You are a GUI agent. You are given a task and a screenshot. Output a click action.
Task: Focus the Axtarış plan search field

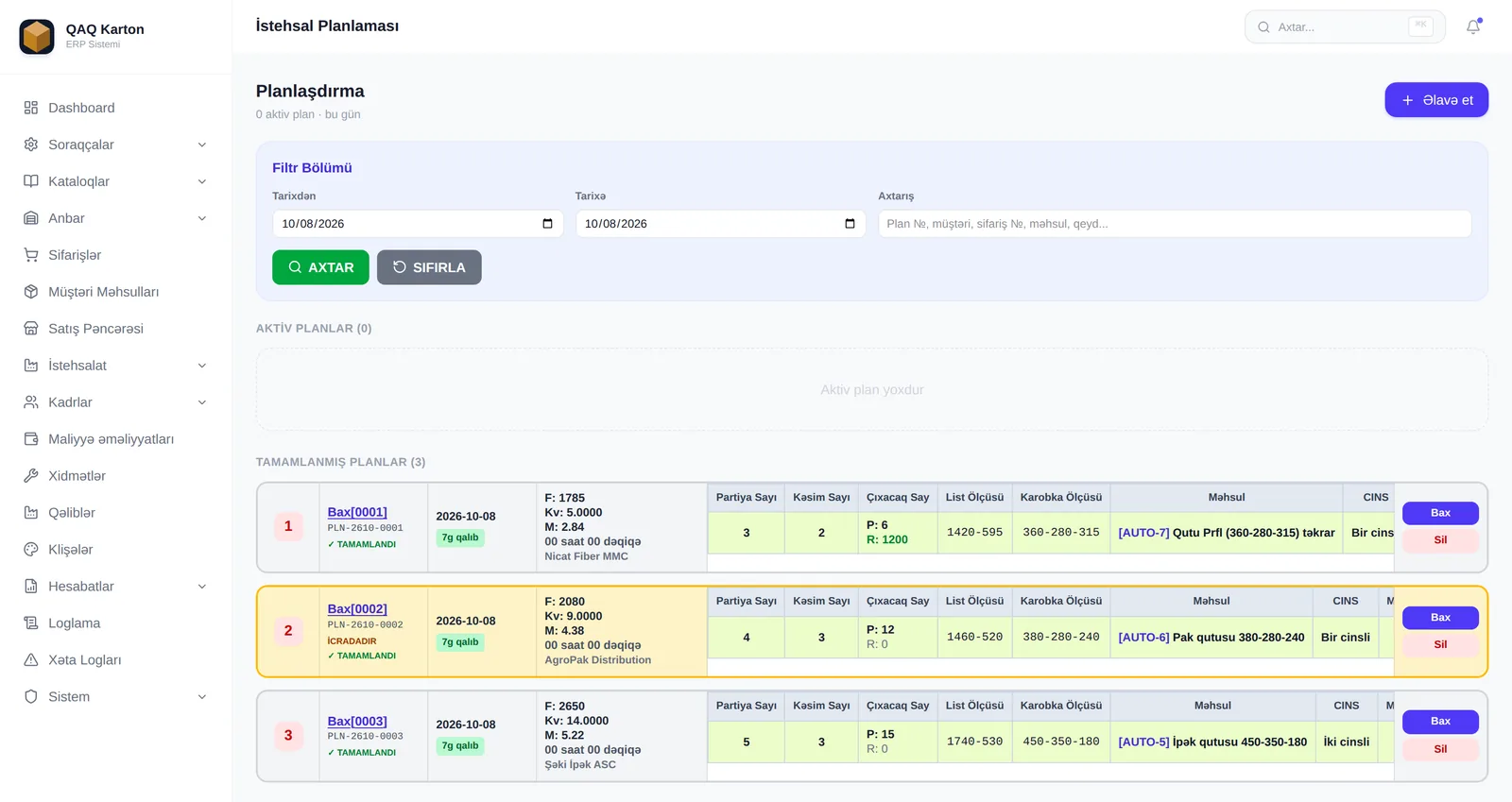pos(1175,224)
